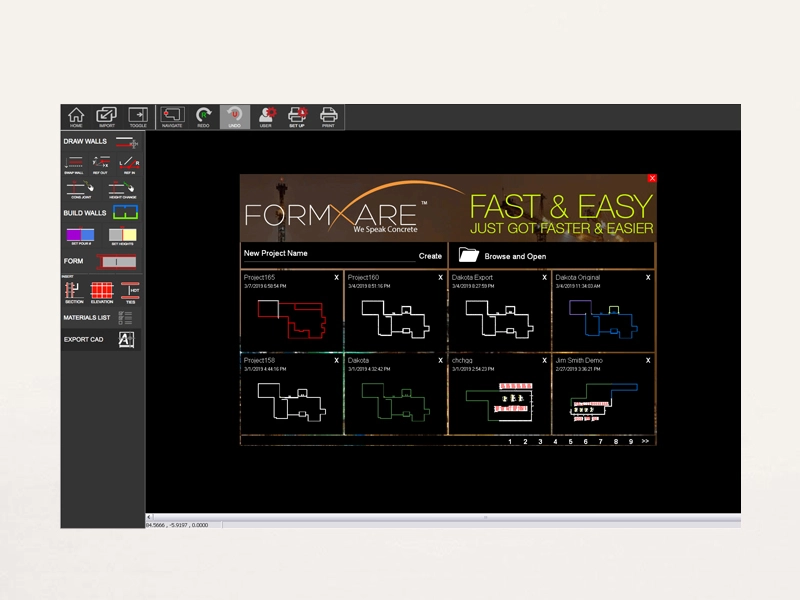This screenshot has width=800, height=600.
Task: Click the >> next pages arrow
Action: pyautogui.click(x=645, y=441)
